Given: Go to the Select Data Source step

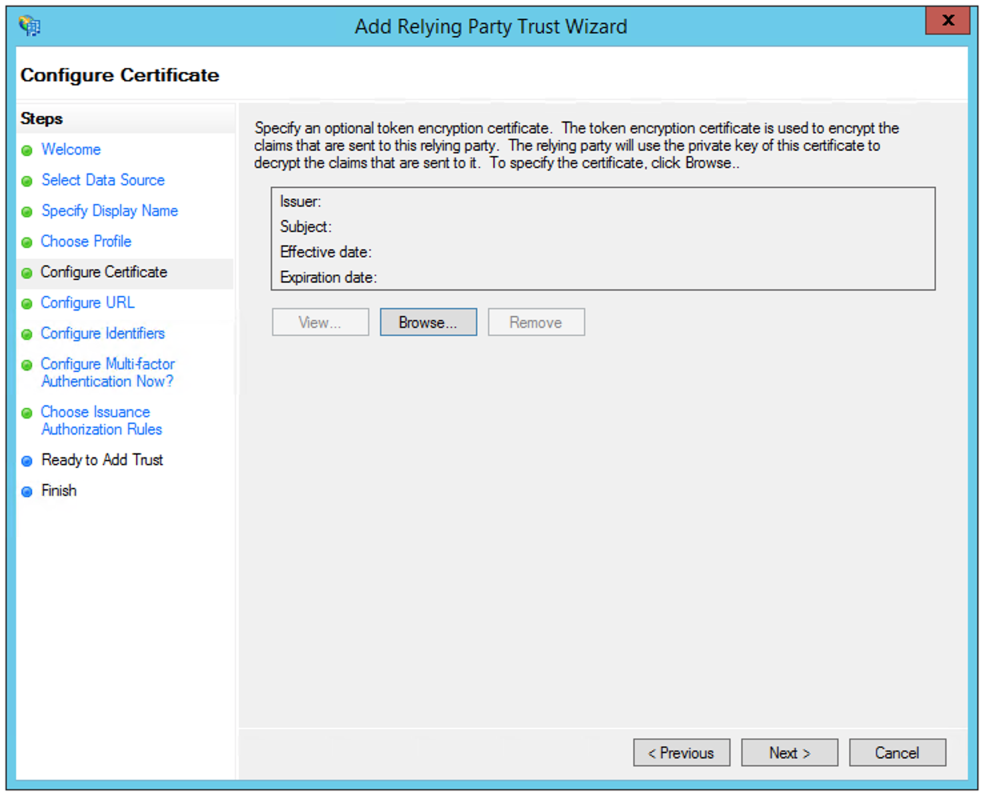Looking at the screenshot, I should tap(103, 180).
